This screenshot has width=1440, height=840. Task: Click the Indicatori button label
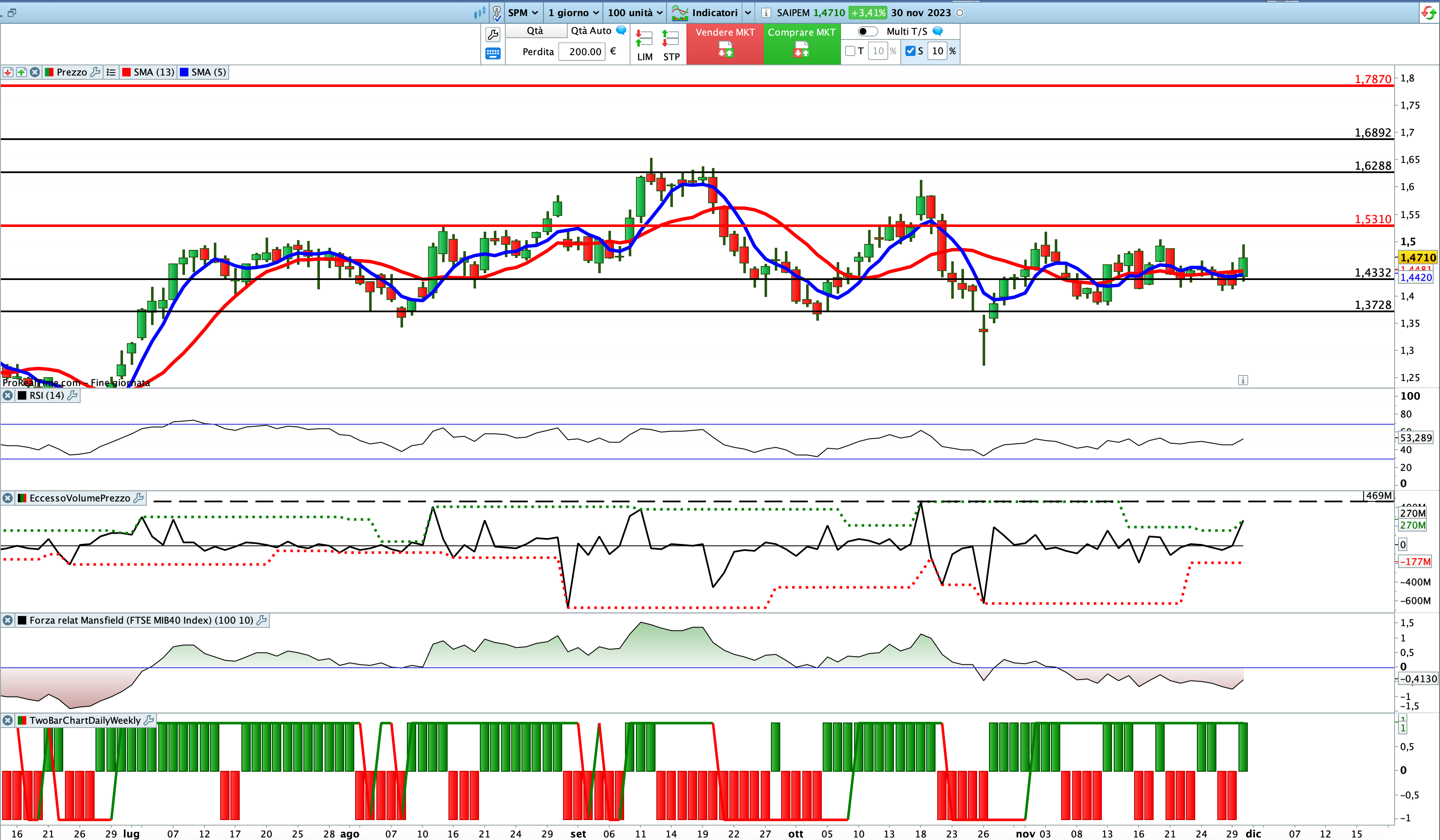(715, 13)
